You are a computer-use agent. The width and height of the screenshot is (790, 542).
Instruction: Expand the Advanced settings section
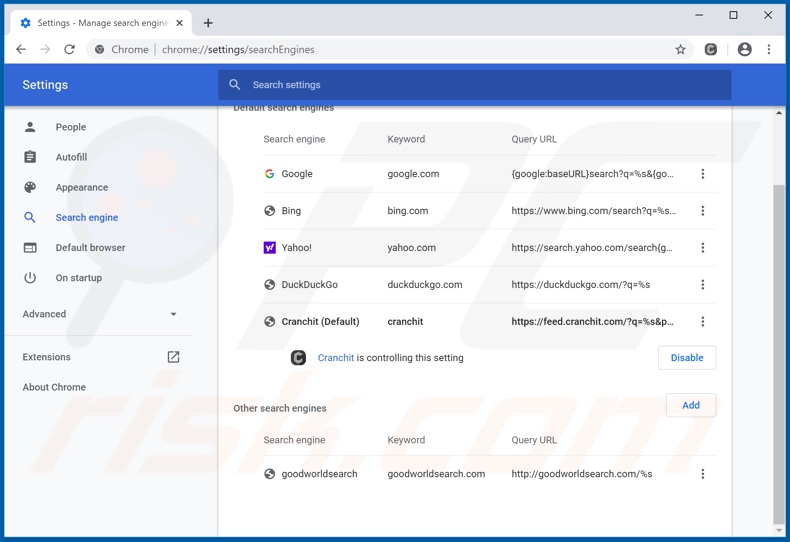[99, 314]
